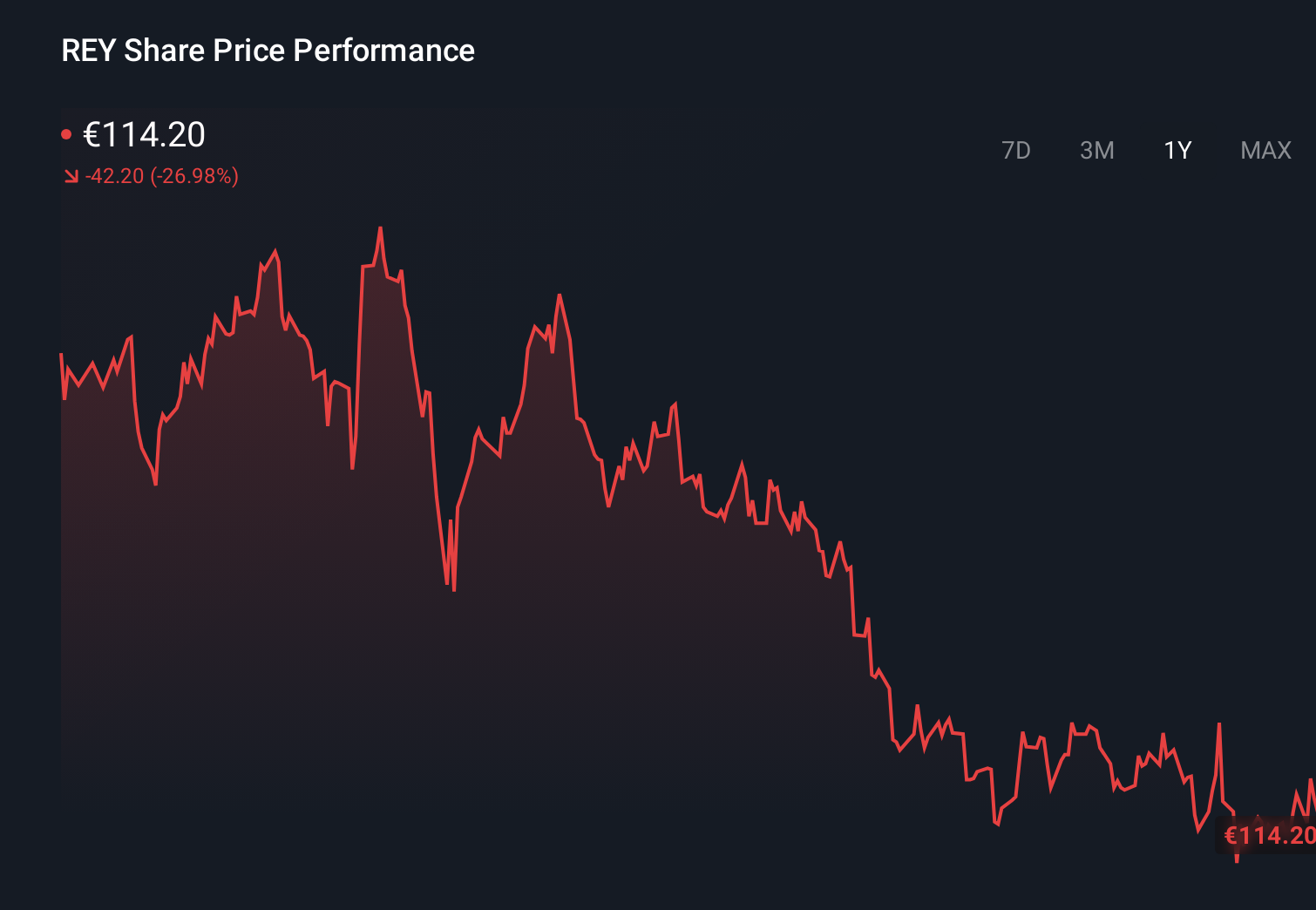Viewport: 1316px width, 910px height.
Task: Click the REY Share Price Performance title
Action: point(268,51)
